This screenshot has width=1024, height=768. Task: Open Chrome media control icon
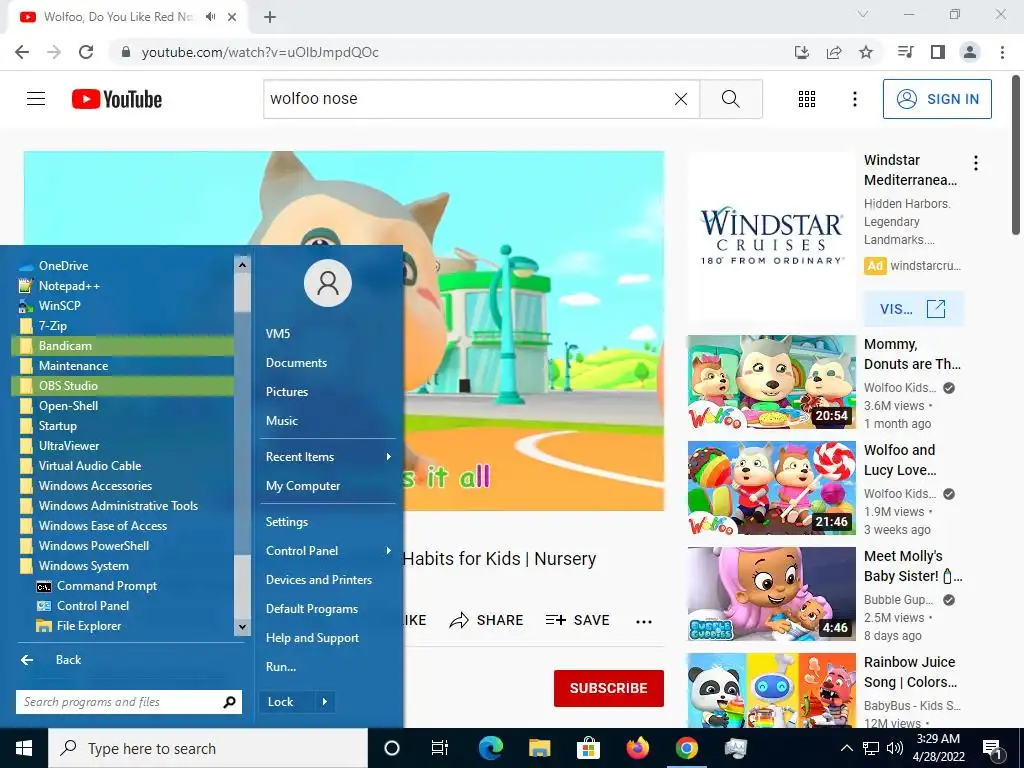(x=905, y=52)
